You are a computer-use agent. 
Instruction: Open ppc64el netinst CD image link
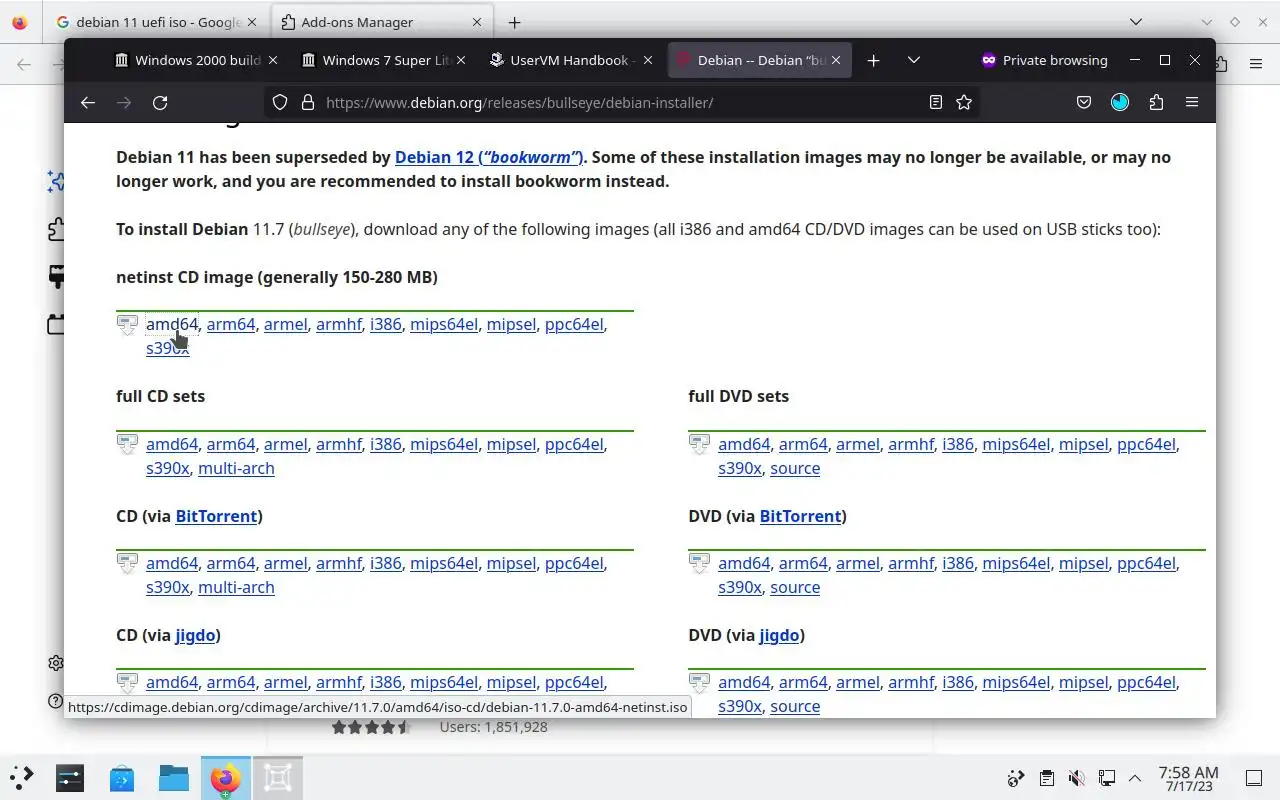(574, 324)
